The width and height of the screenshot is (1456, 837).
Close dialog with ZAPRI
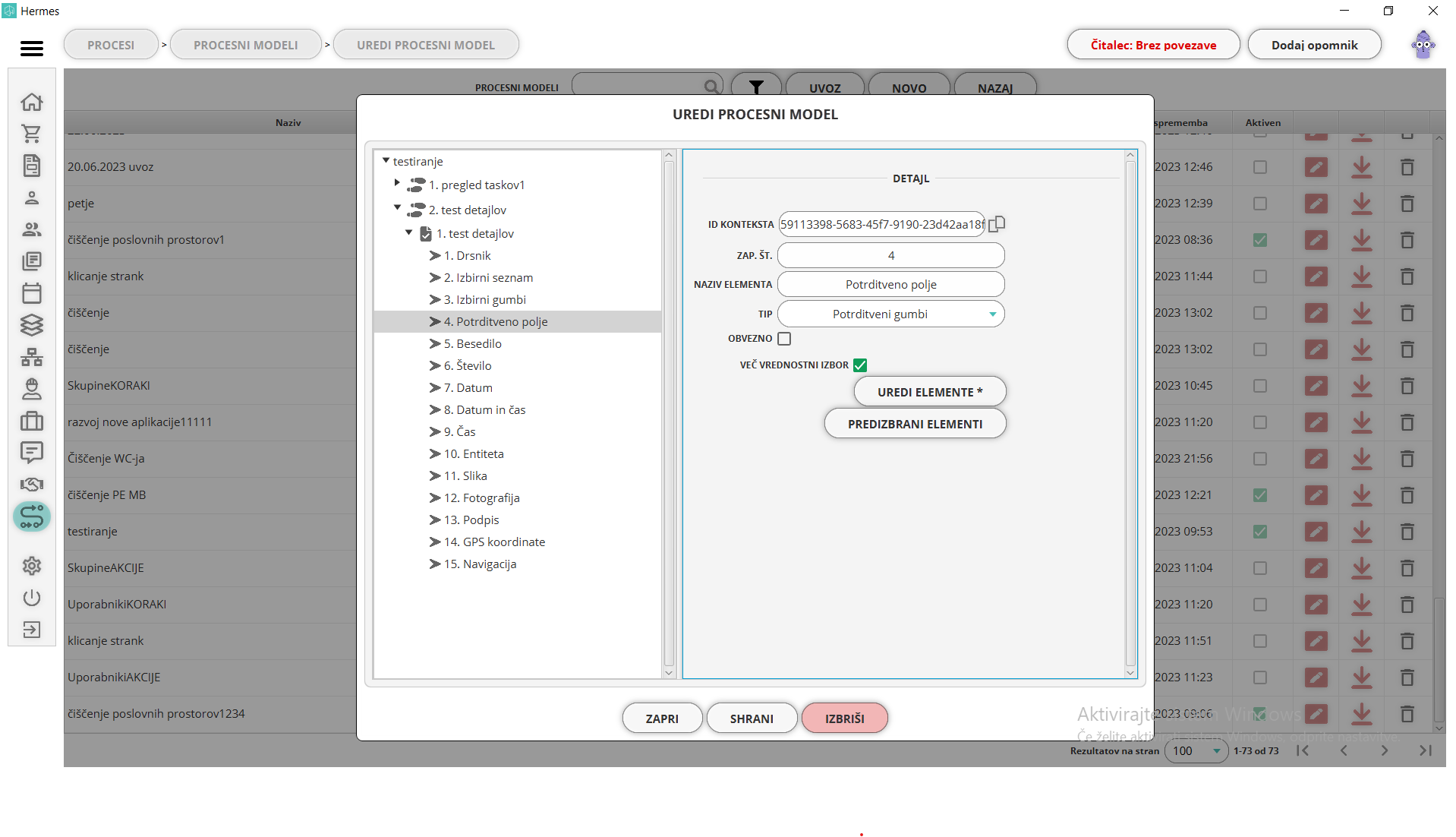(662, 719)
